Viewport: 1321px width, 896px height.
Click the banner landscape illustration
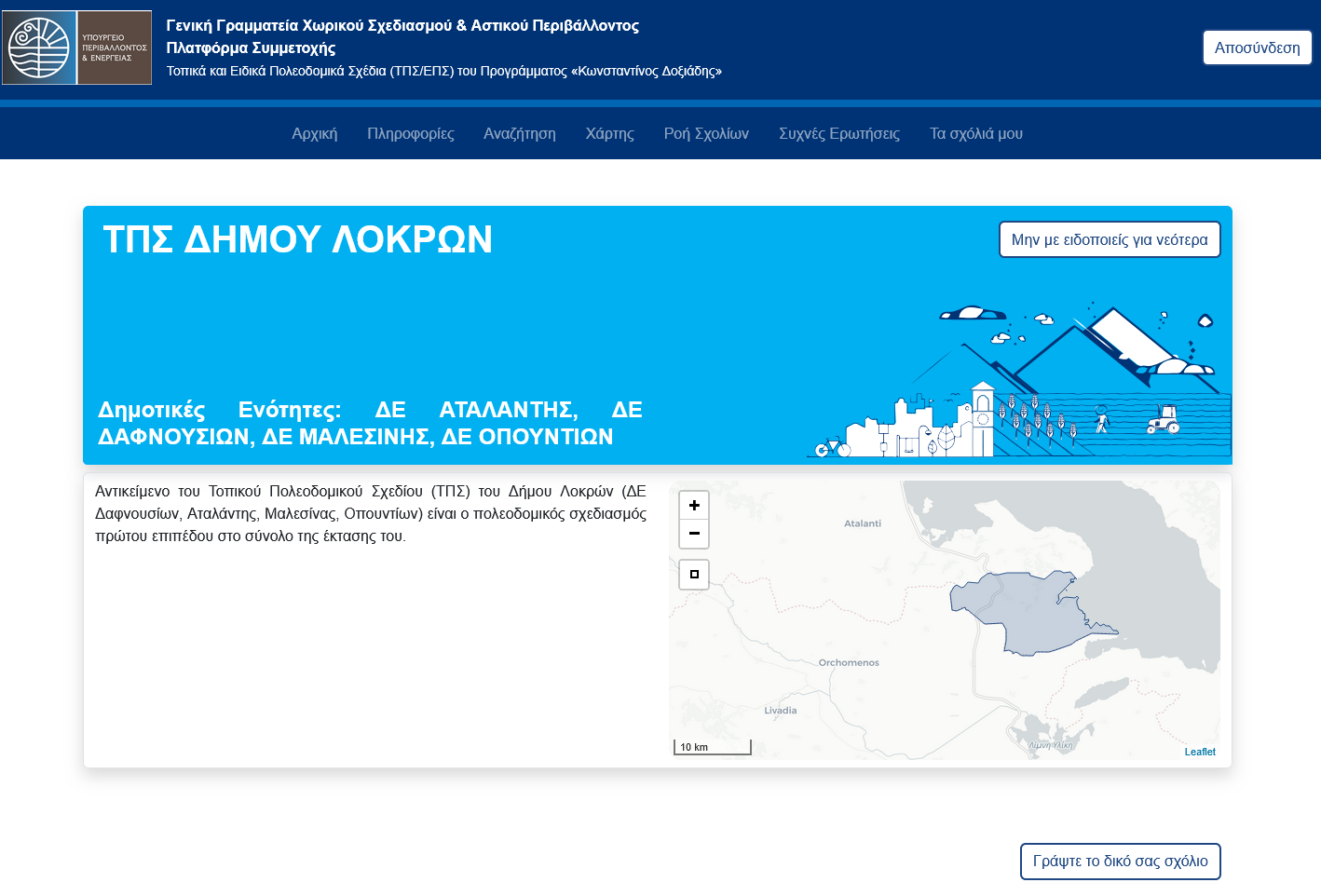(1019, 379)
